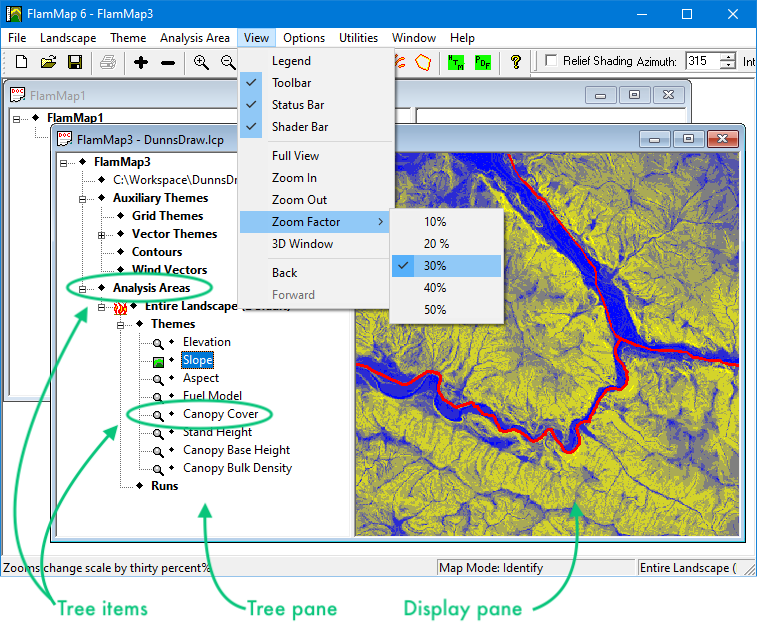757x641 pixels.
Task: Choose 50% zoom factor
Action: point(446,310)
